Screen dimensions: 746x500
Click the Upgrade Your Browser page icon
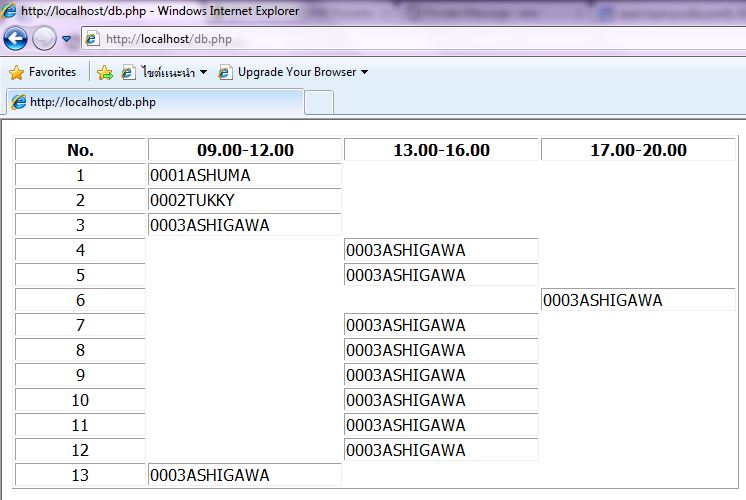225,73
